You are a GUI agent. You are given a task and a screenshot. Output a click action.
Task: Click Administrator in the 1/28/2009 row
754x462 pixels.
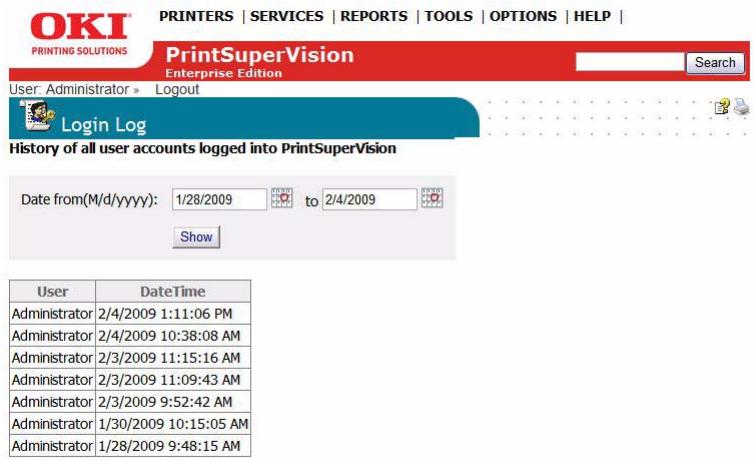coord(52,446)
